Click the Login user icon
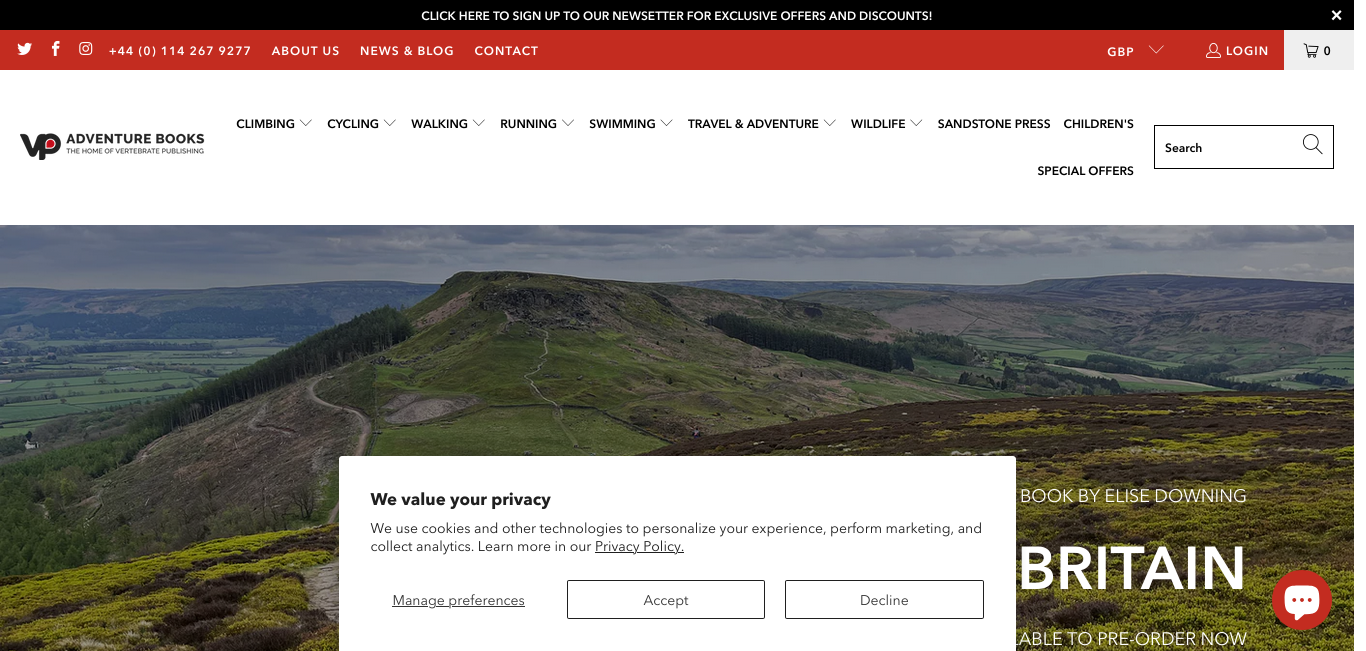This screenshot has width=1366, height=651. click(x=1213, y=50)
